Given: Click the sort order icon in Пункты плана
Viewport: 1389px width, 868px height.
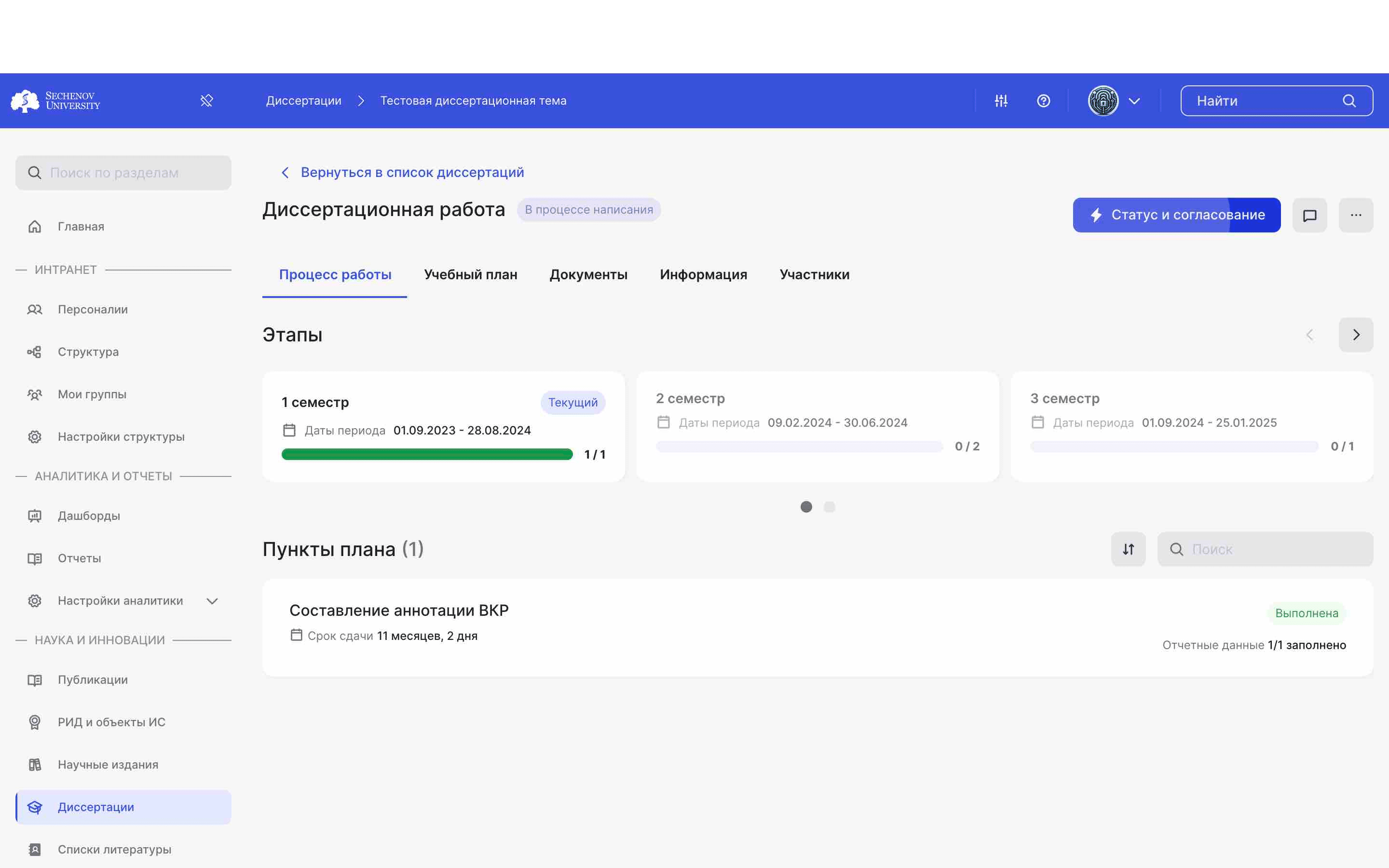Looking at the screenshot, I should click(1128, 549).
